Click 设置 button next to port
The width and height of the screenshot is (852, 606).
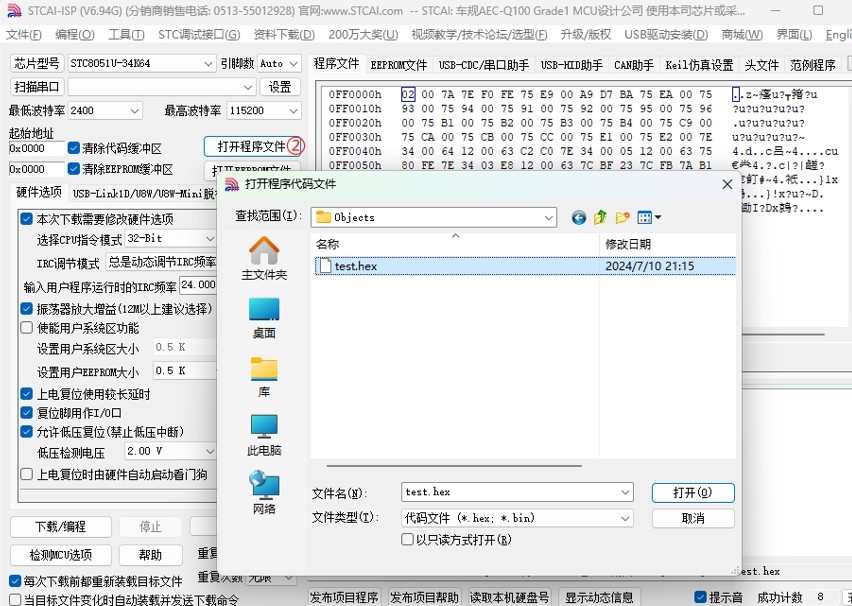[x=280, y=86]
